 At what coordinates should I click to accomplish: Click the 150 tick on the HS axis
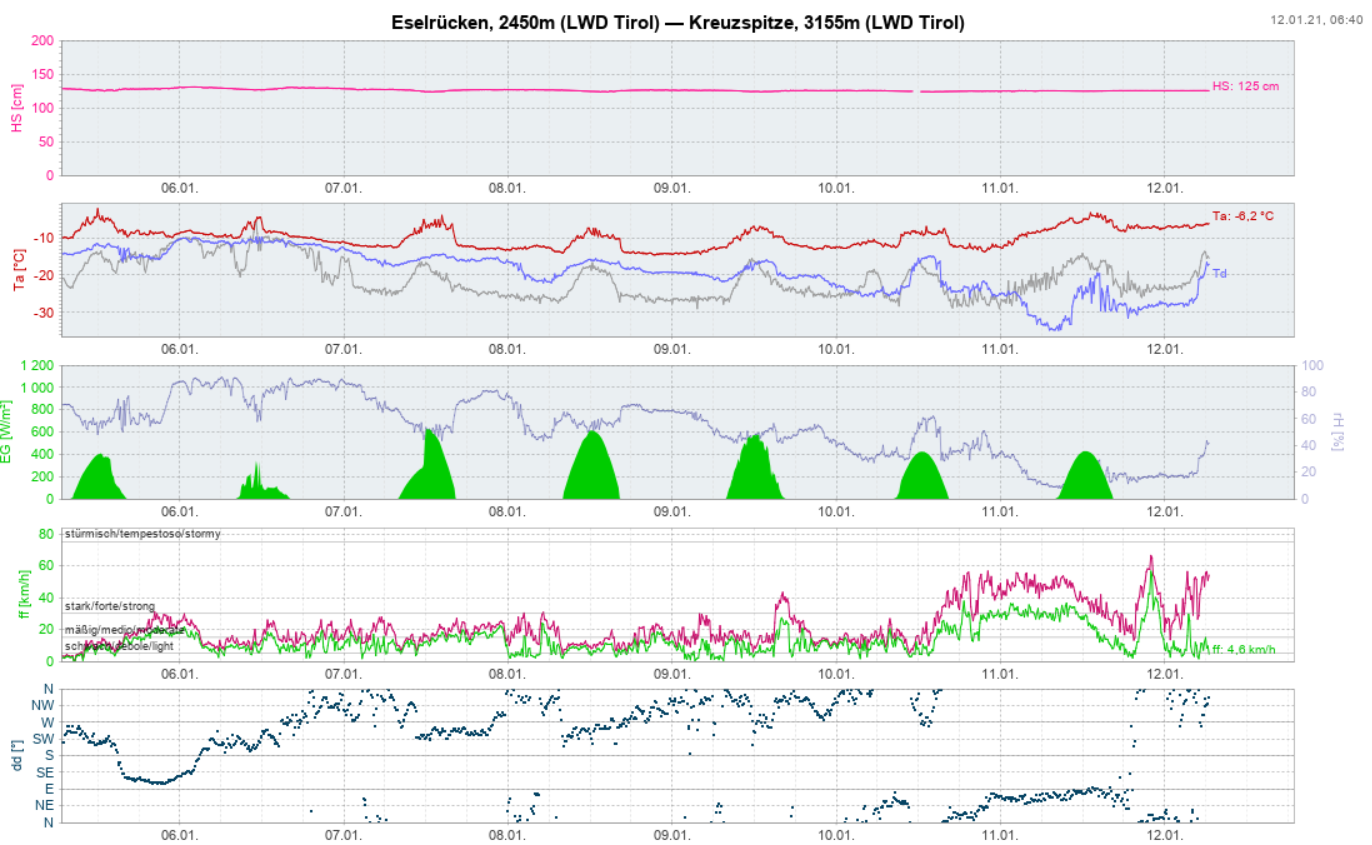(x=42, y=74)
